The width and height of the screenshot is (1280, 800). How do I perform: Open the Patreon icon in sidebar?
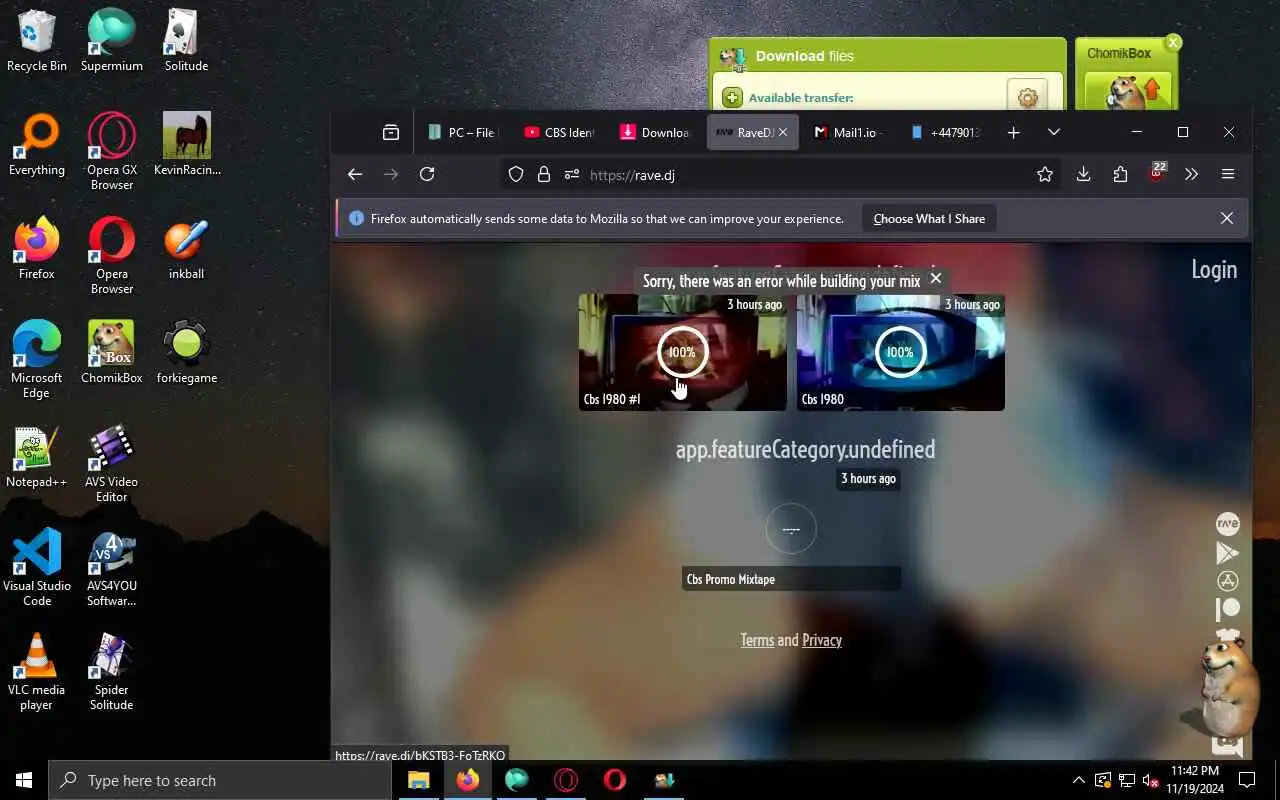tap(1227, 608)
